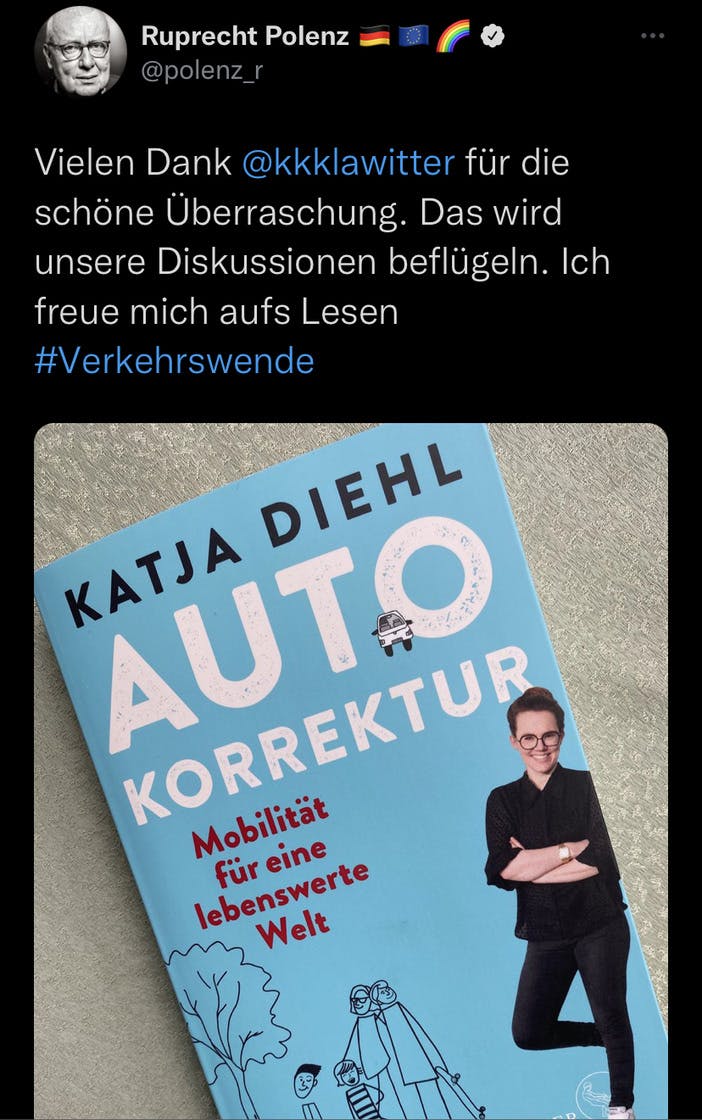The image size is (702, 1120).
Task: Click the EU flag emoji
Action: pyautogui.click(x=413, y=35)
